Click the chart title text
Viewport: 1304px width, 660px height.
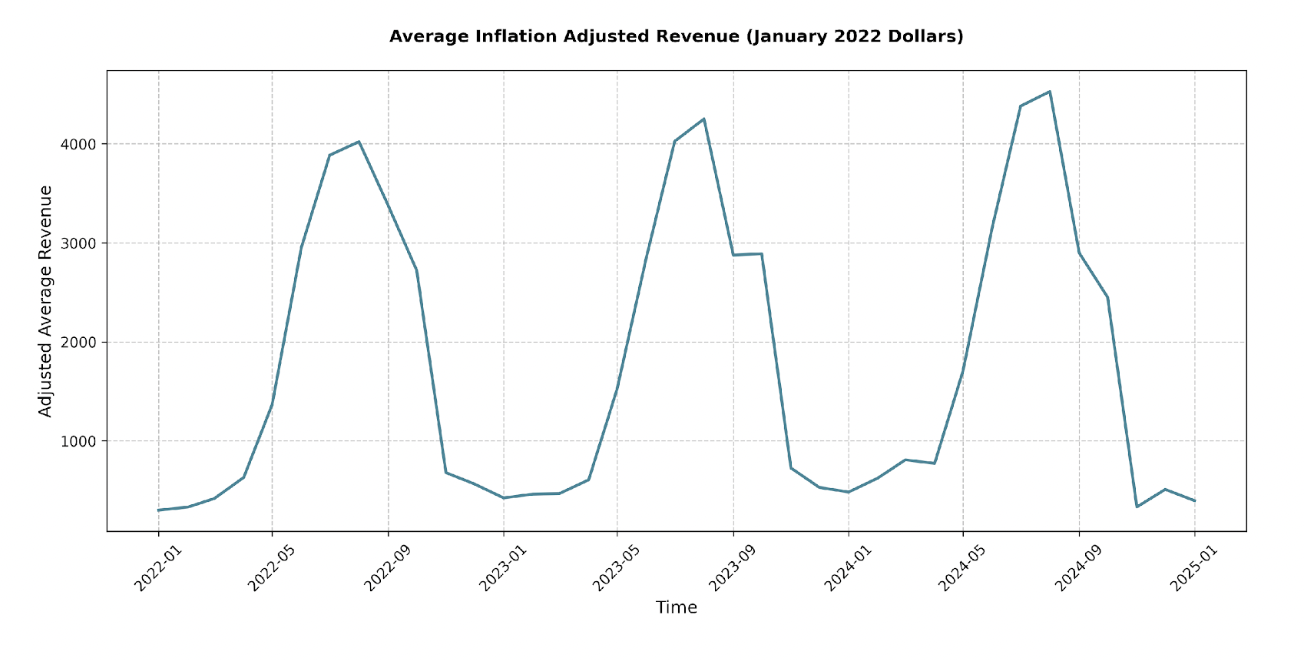point(676,37)
